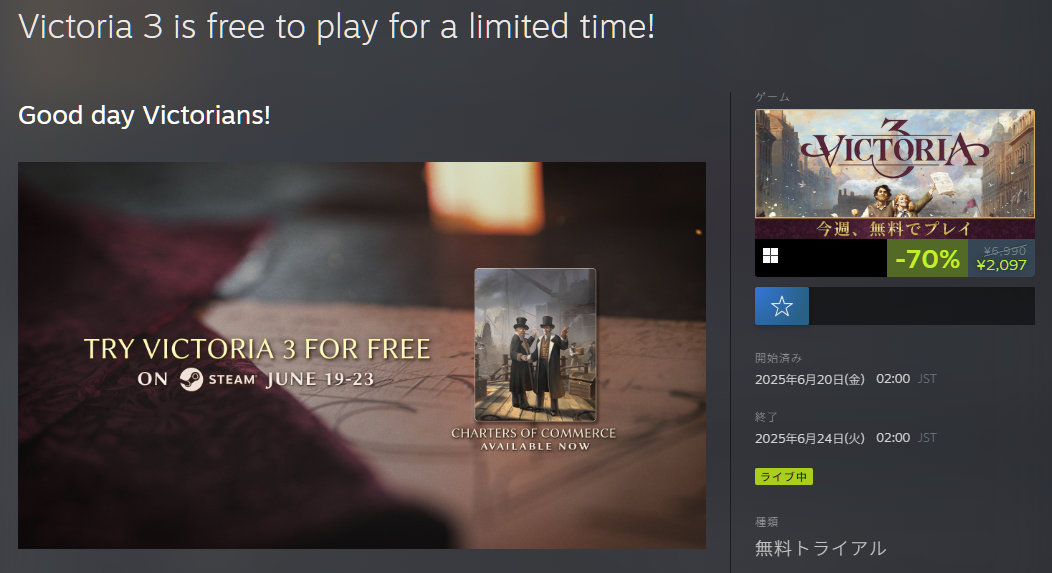Click the 'Charters of Commerce Available Now' caption
The image size is (1052, 573).
point(533,439)
